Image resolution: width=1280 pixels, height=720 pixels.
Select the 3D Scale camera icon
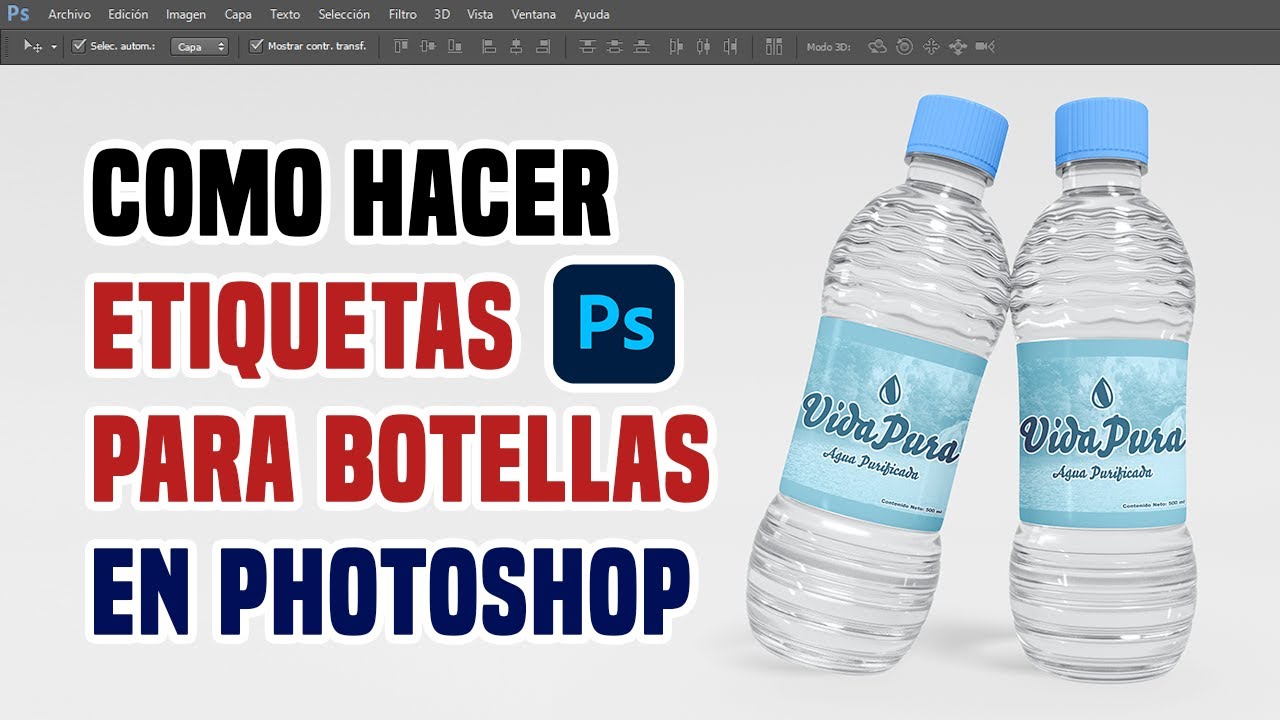tap(985, 46)
